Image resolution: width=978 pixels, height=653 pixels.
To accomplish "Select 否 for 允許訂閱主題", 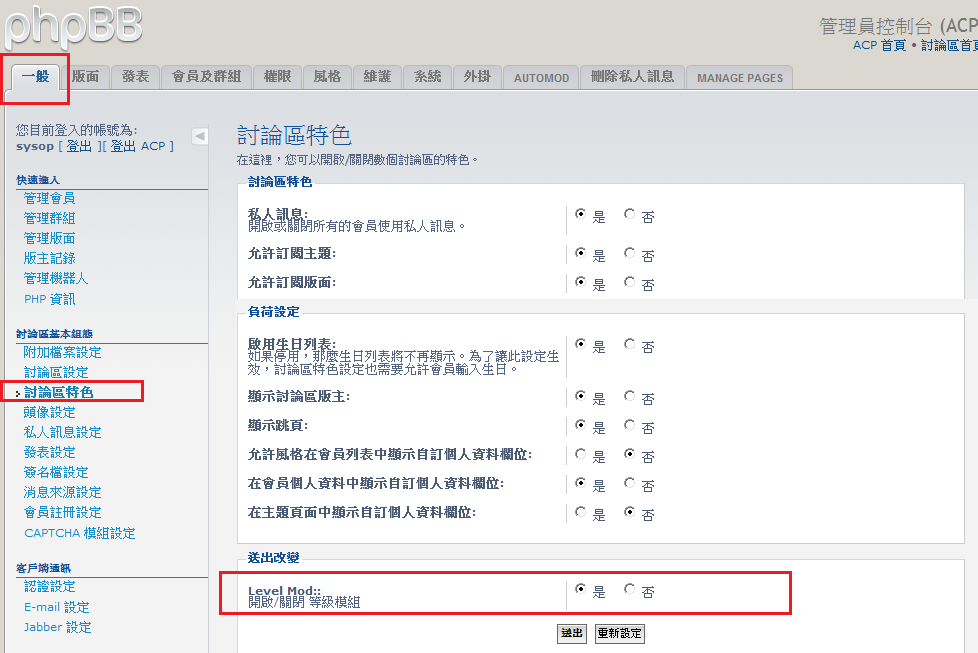I will (629, 253).
